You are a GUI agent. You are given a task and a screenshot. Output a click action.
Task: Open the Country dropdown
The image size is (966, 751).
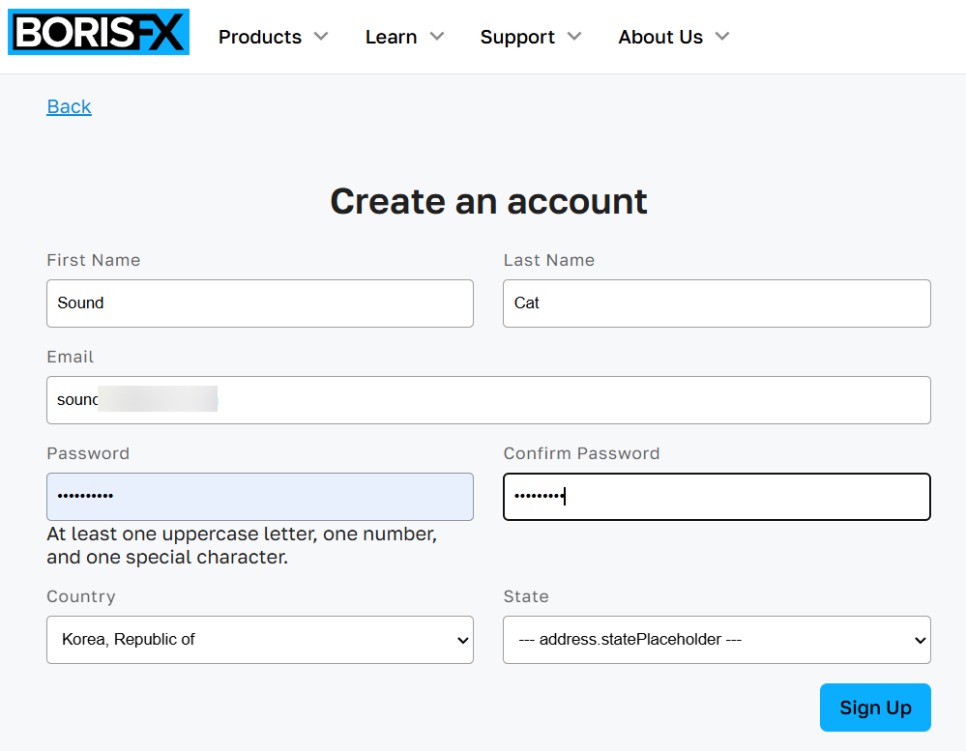[x=260, y=639]
